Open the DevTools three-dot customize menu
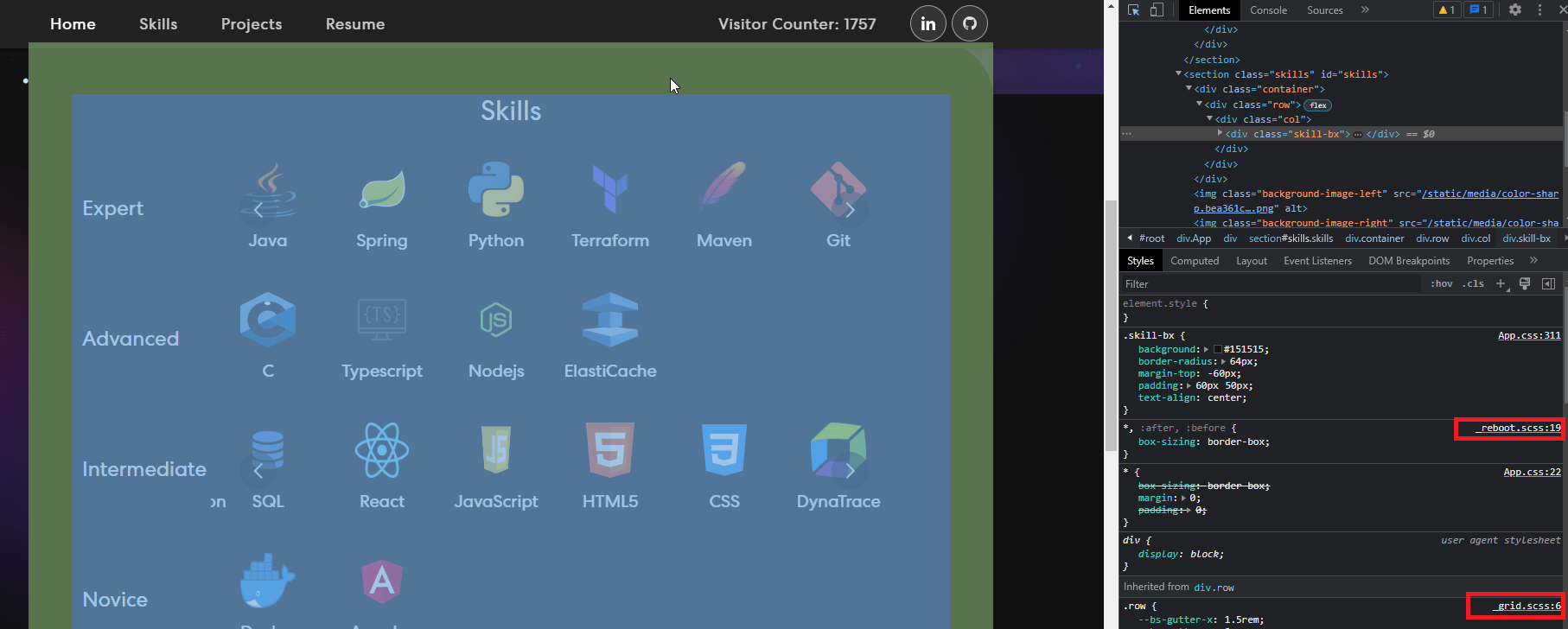This screenshot has width=1568, height=629. 1539,10
